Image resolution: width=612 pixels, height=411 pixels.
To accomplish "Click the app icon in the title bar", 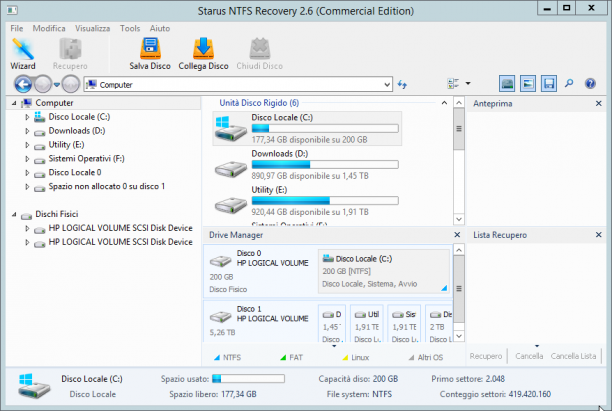I will pos(12,10).
